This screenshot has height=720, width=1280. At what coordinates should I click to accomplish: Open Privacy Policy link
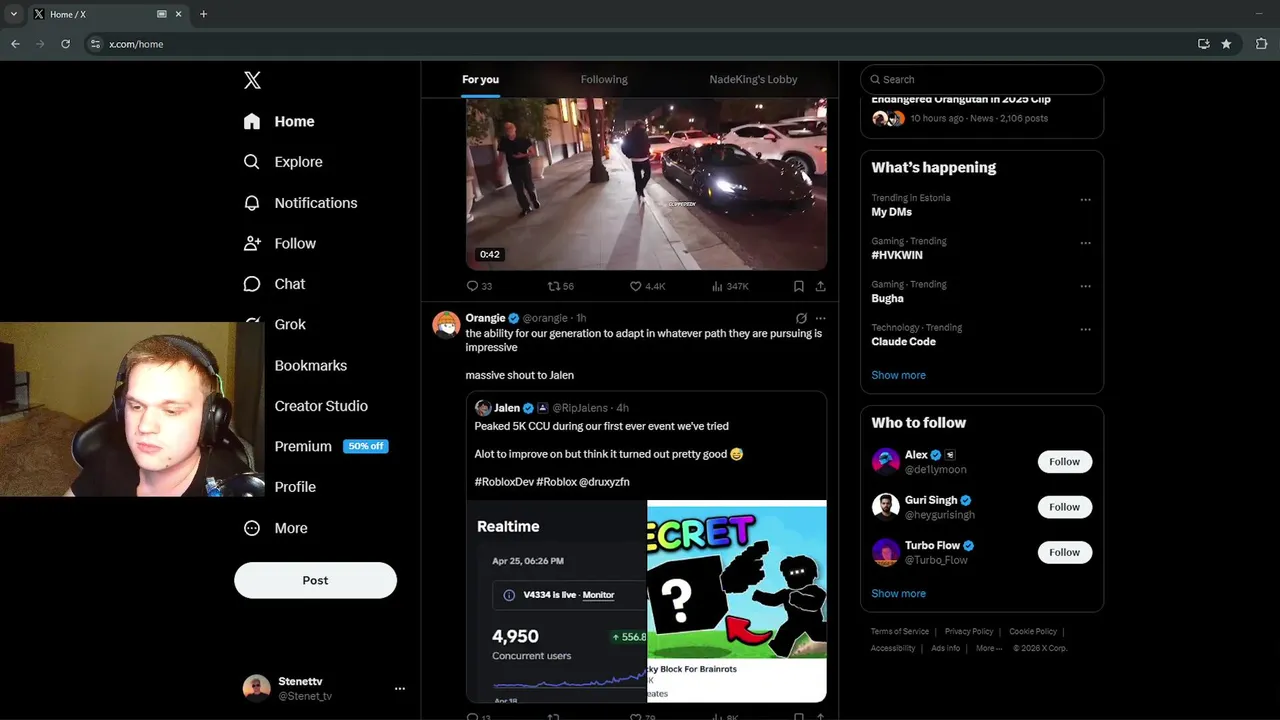click(969, 632)
